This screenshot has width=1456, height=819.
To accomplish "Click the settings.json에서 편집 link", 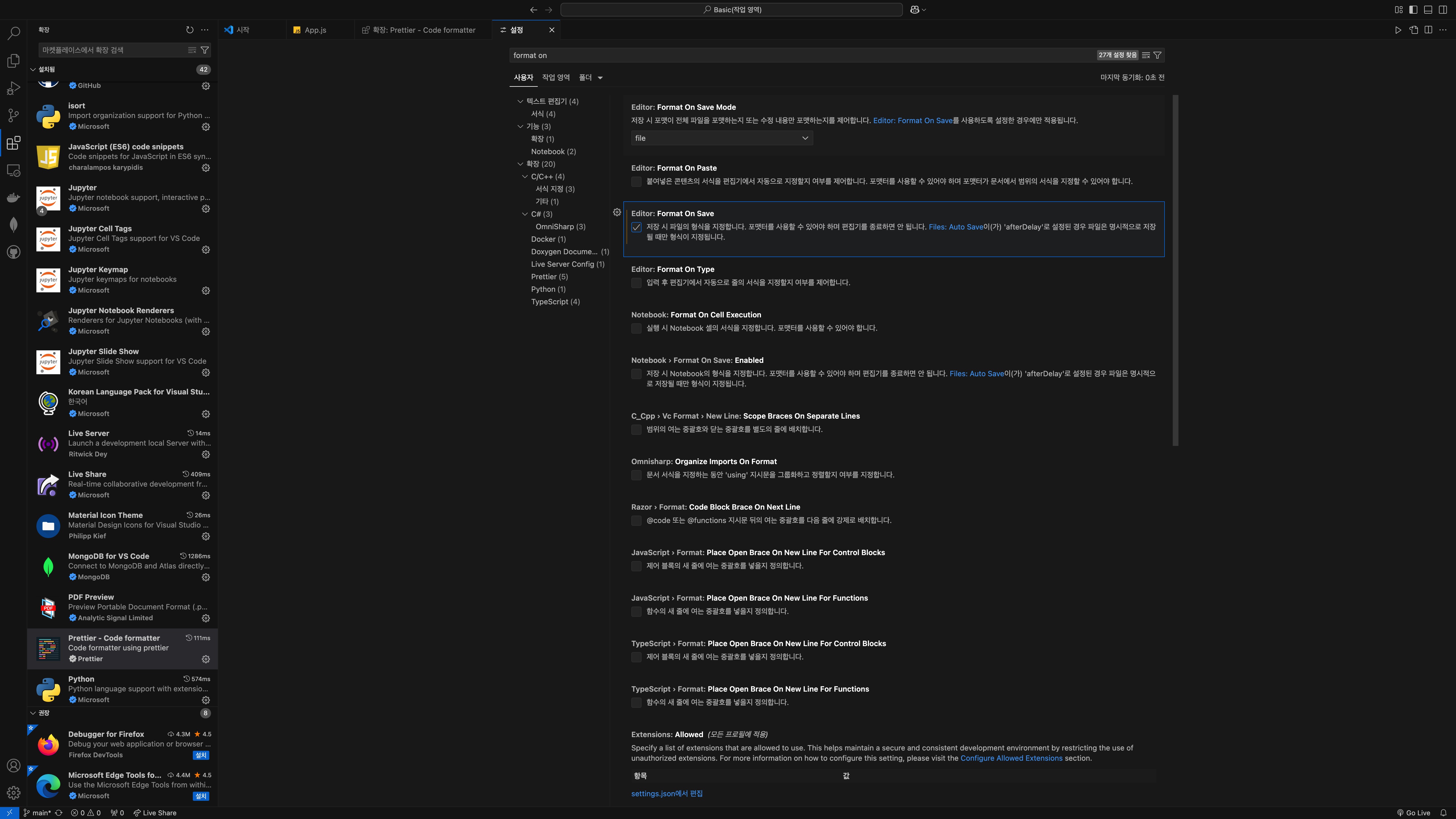I will click(x=666, y=794).
